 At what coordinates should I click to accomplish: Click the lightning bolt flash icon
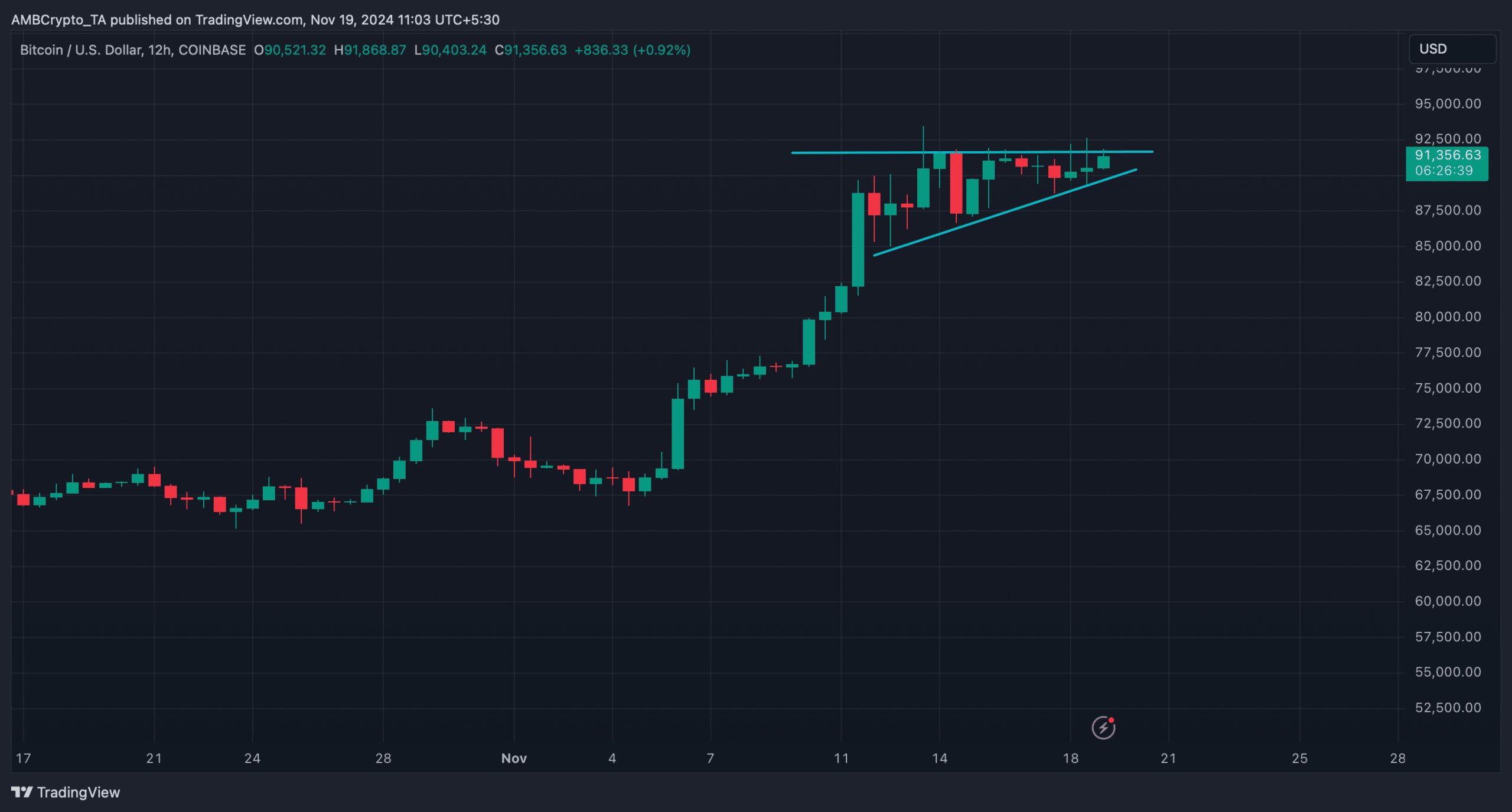1103,728
